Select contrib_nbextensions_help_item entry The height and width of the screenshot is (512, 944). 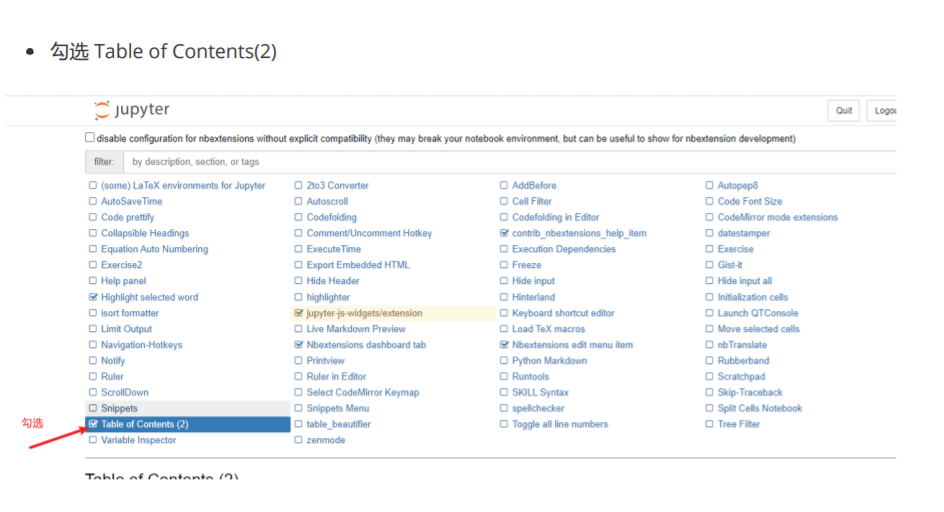(579, 233)
